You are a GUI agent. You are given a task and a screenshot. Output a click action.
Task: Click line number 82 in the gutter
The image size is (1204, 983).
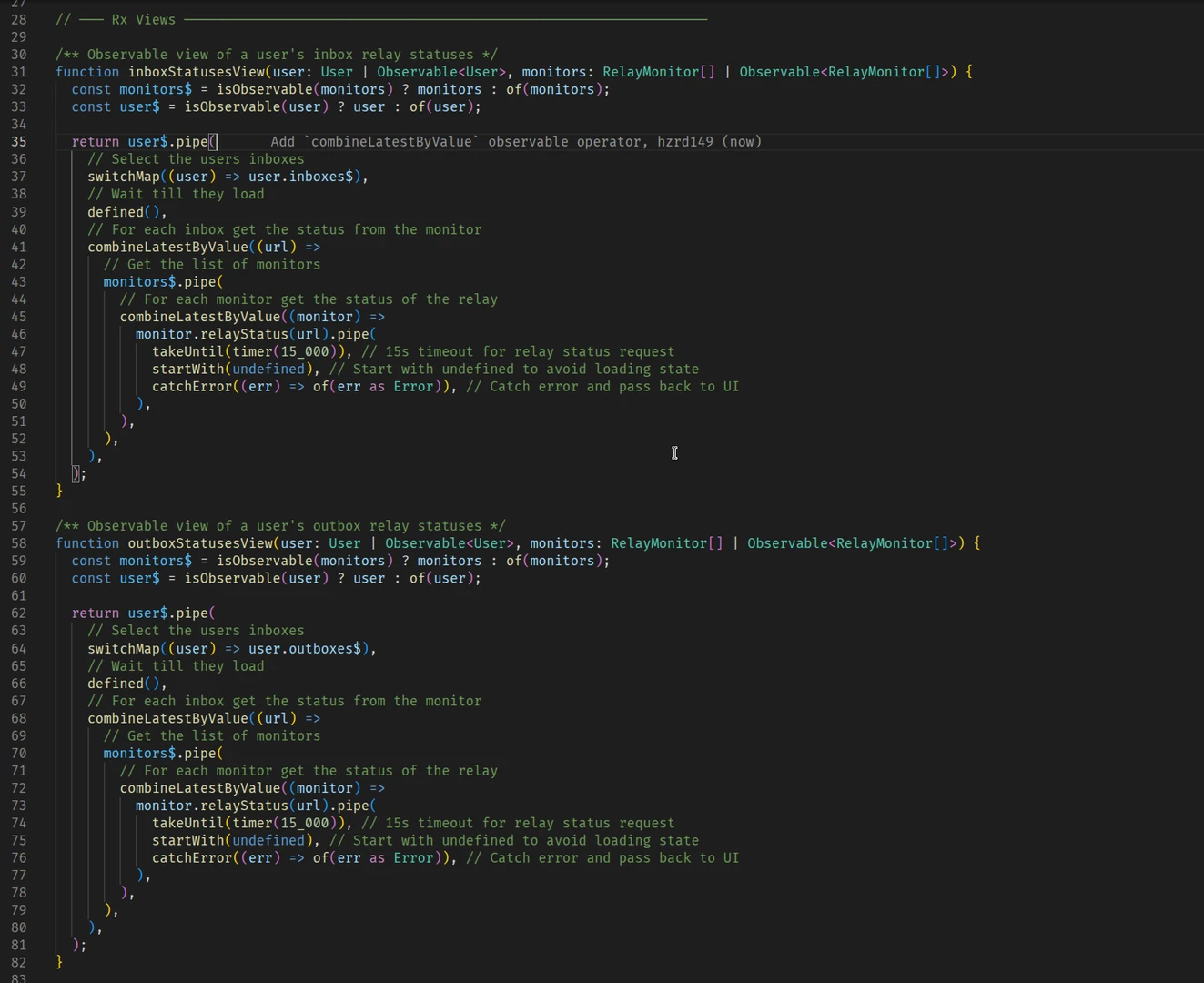pyautogui.click(x=19, y=962)
